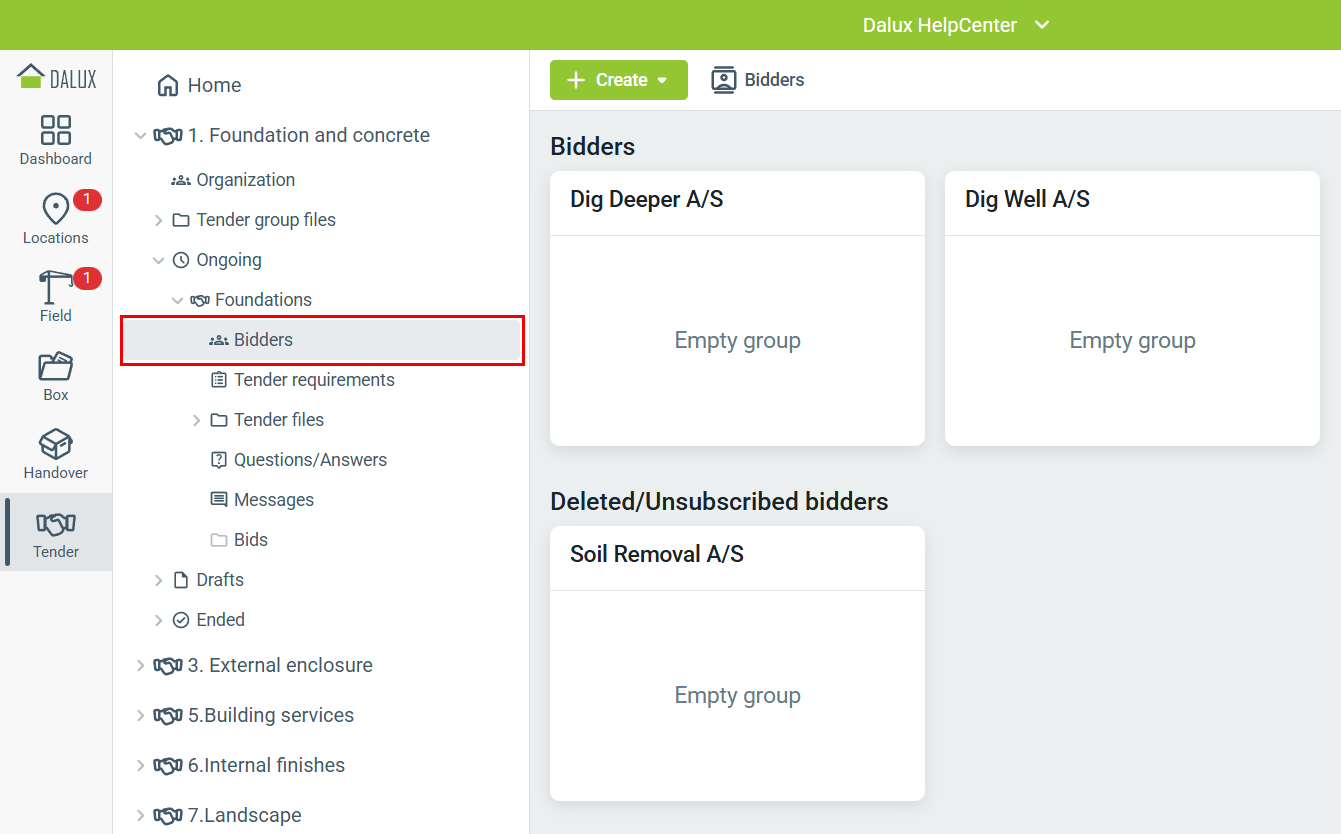Expand the Tender files folder
The height and width of the screenshot is (834, 1341).
click(x=196, y=420)
